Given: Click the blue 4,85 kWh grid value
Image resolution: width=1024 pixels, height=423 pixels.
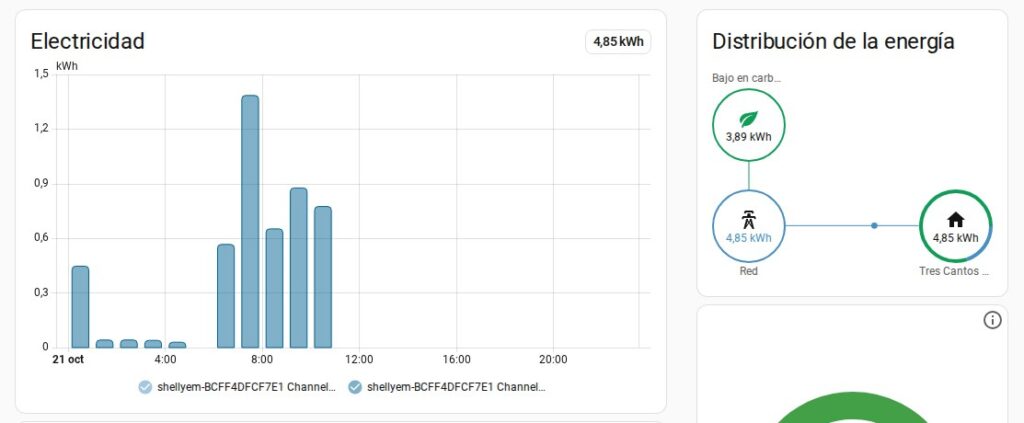Looking at the screenshot, I should pos(748,238).
